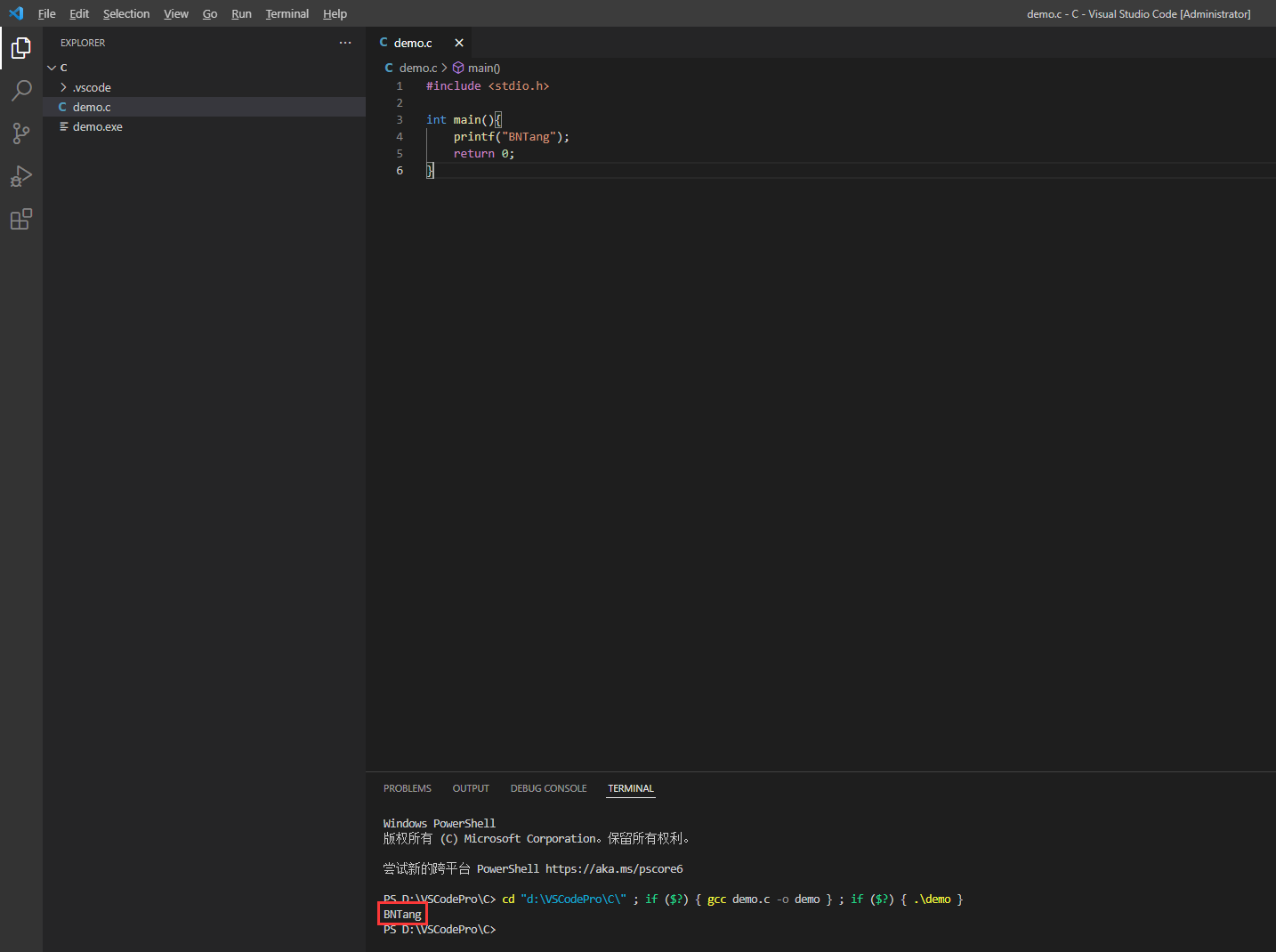Click demo.c in the breadcrumb path
The height and width of the screenshot is (952, 1276).
click(x=418, y=68)
